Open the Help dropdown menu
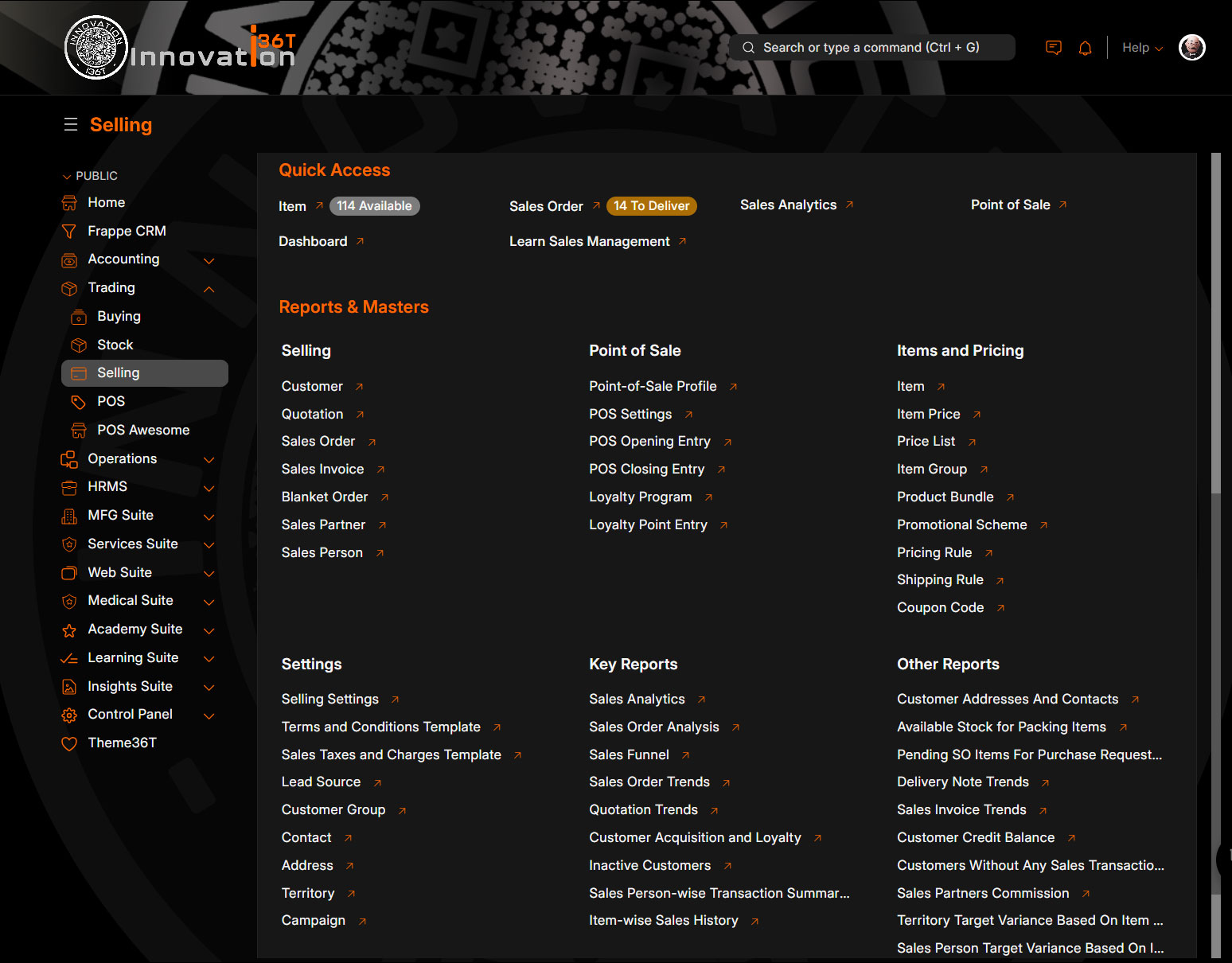Image resolution: width=1232 pixels, height=963 pixels. pos(1141,48)
